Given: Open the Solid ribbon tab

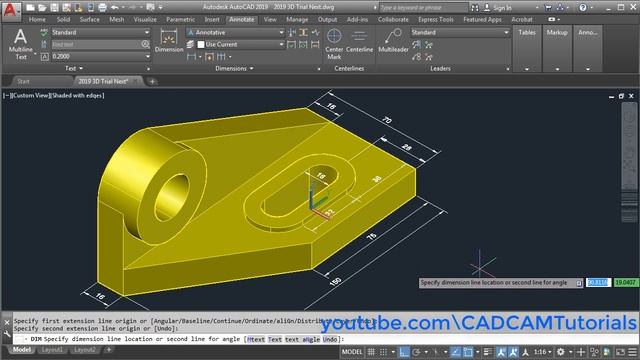Looking at the screenshot, I should click(x=63, y=20).
